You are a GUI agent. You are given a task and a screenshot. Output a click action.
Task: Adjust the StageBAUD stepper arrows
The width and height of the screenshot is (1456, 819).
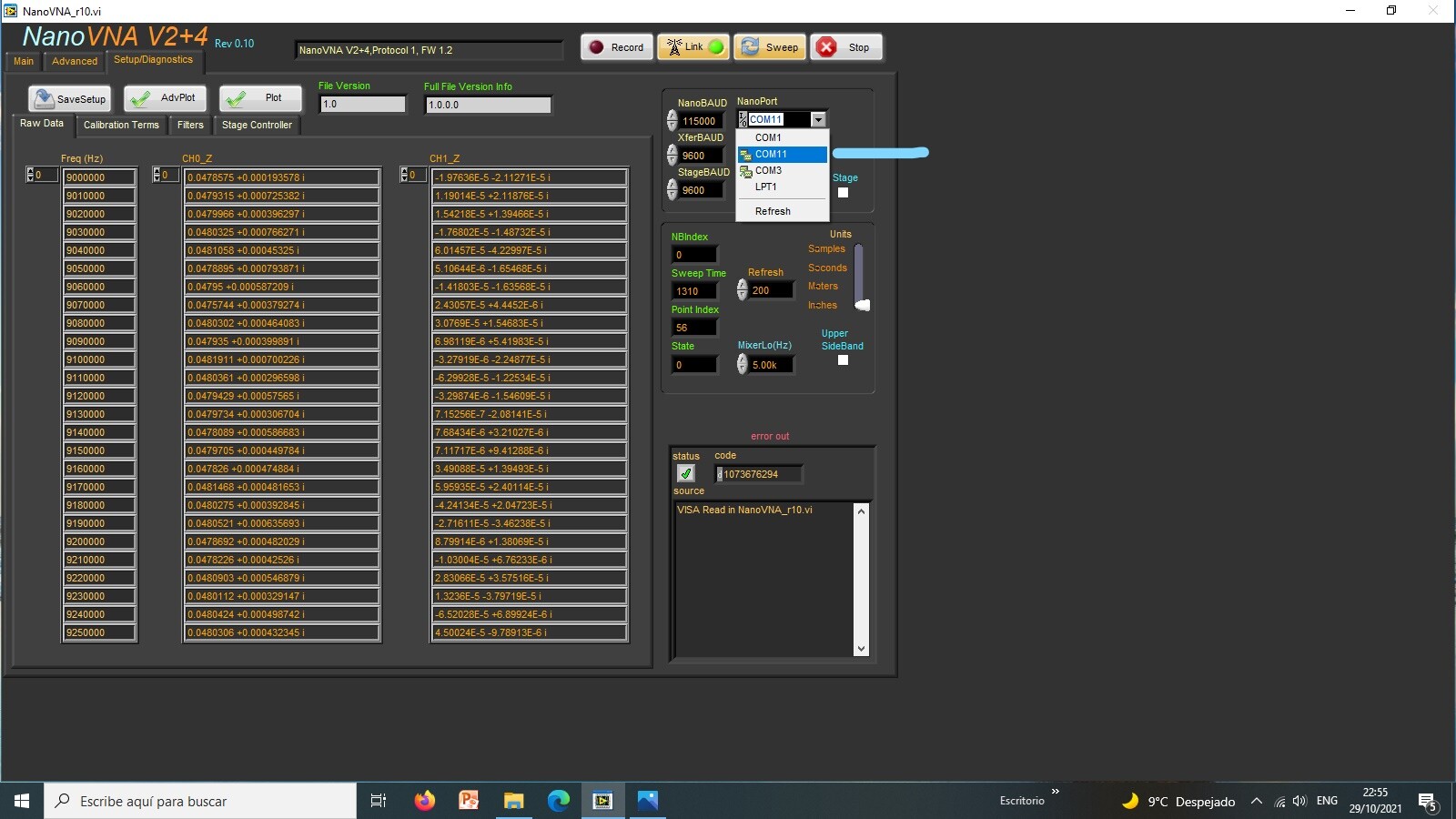point(672,189)
